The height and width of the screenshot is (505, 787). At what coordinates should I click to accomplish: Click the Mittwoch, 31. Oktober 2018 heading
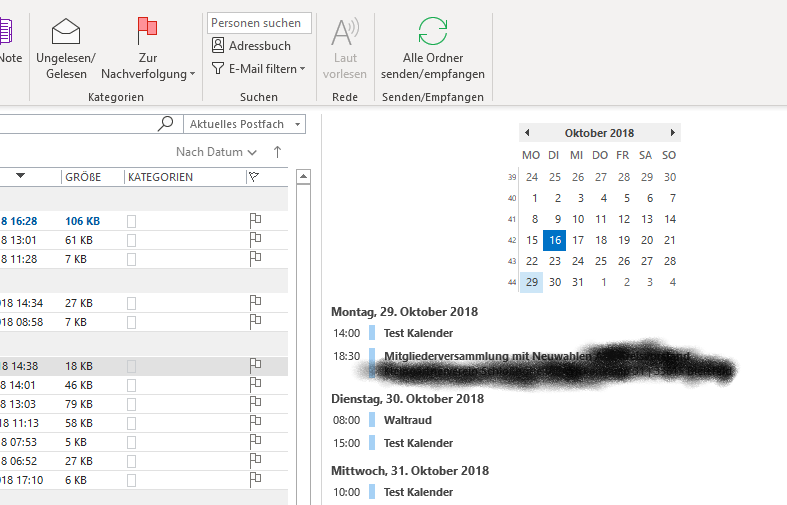coord(410,471)
